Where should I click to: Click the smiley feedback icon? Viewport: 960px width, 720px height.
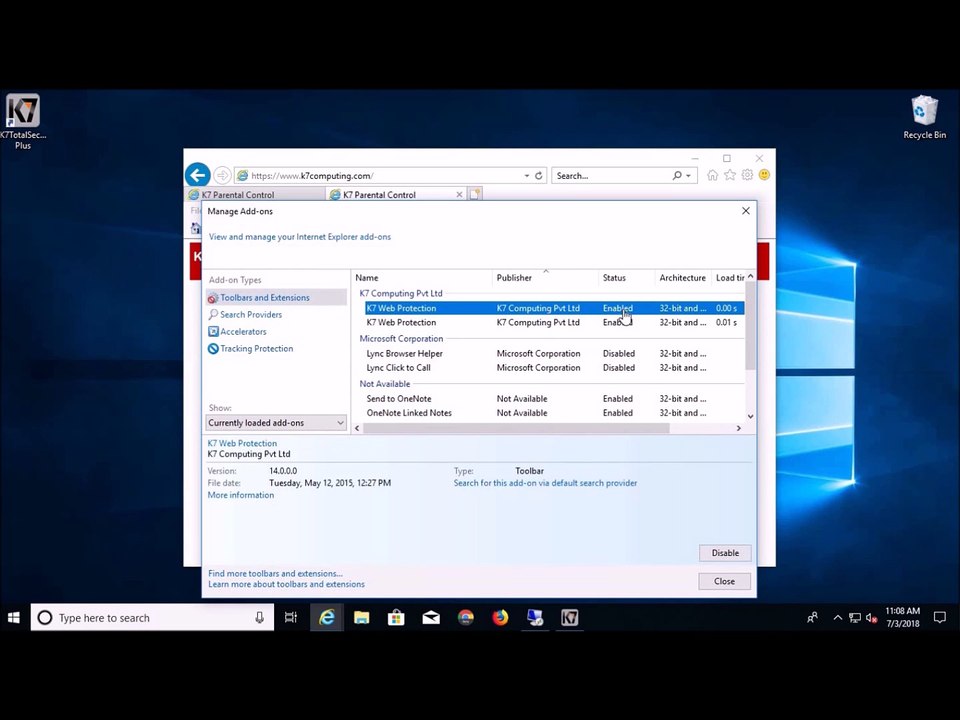click(x=764, y=175)
